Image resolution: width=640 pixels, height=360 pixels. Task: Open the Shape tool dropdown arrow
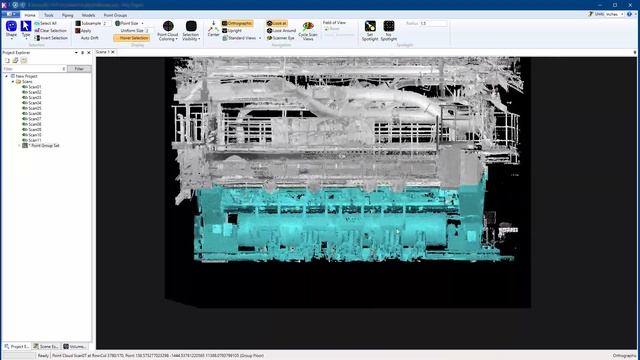pyautogui.click(x=11, y=39)
